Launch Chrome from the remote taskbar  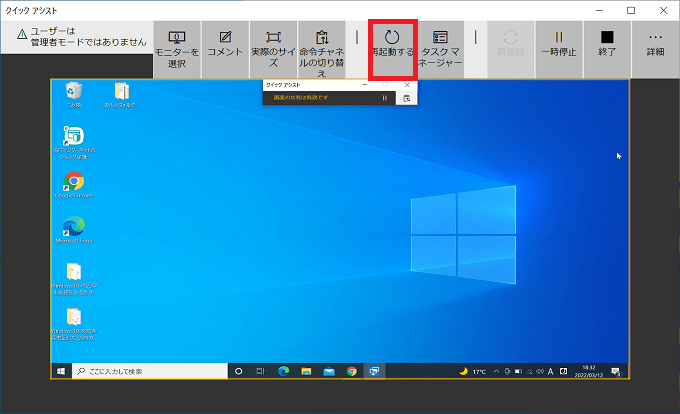(352, 372)
